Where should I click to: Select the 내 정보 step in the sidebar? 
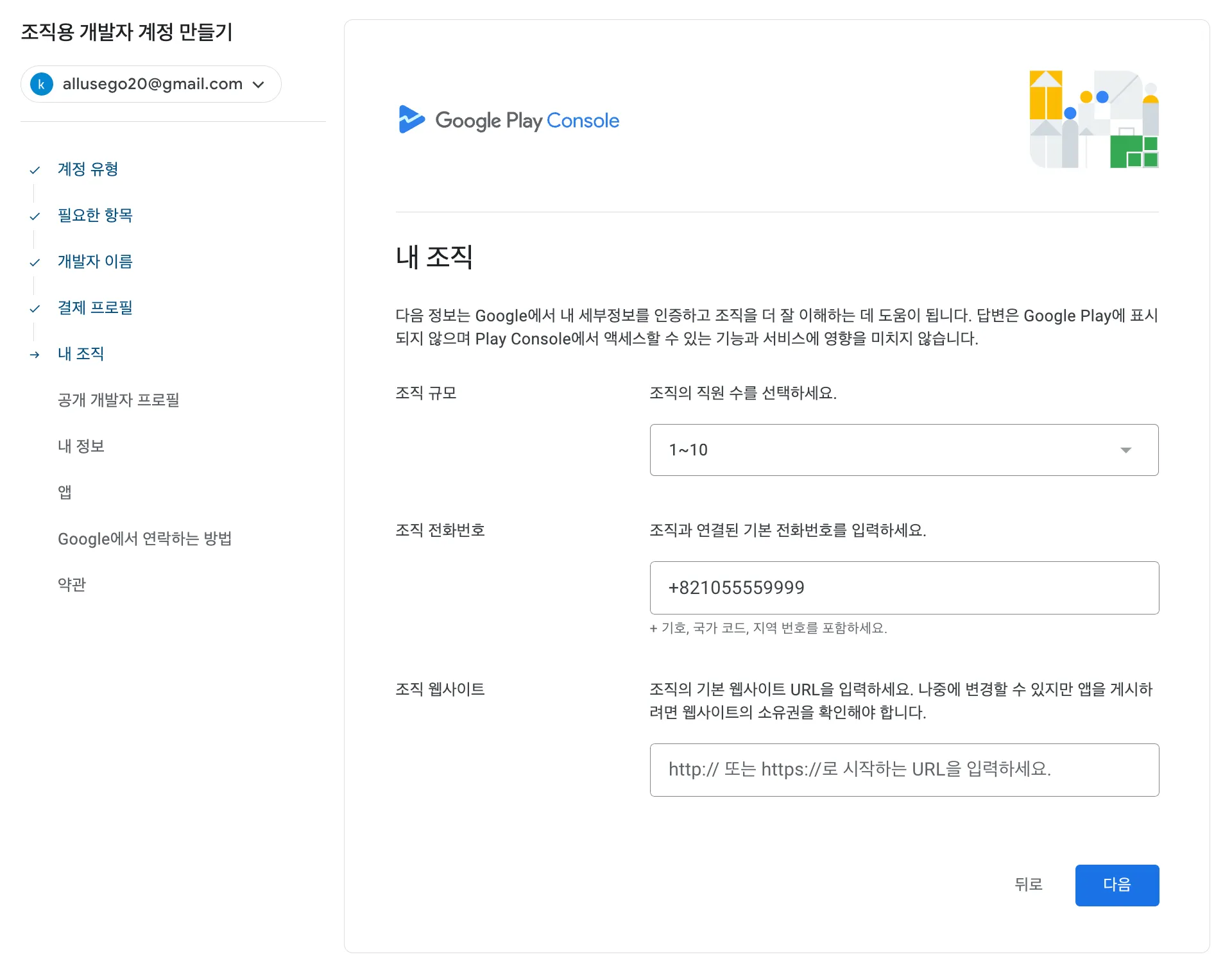click(81, 446)
